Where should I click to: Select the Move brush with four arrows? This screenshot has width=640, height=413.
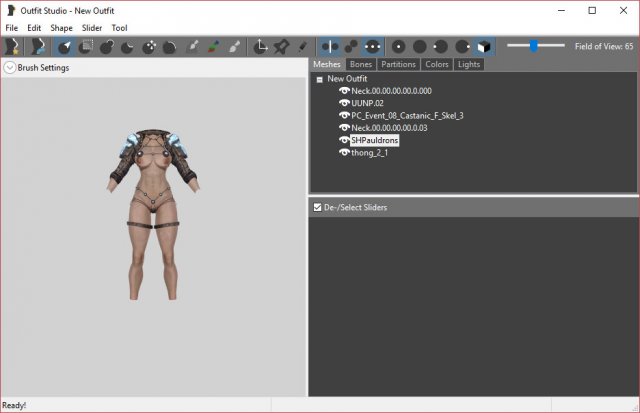pos(149,46)
